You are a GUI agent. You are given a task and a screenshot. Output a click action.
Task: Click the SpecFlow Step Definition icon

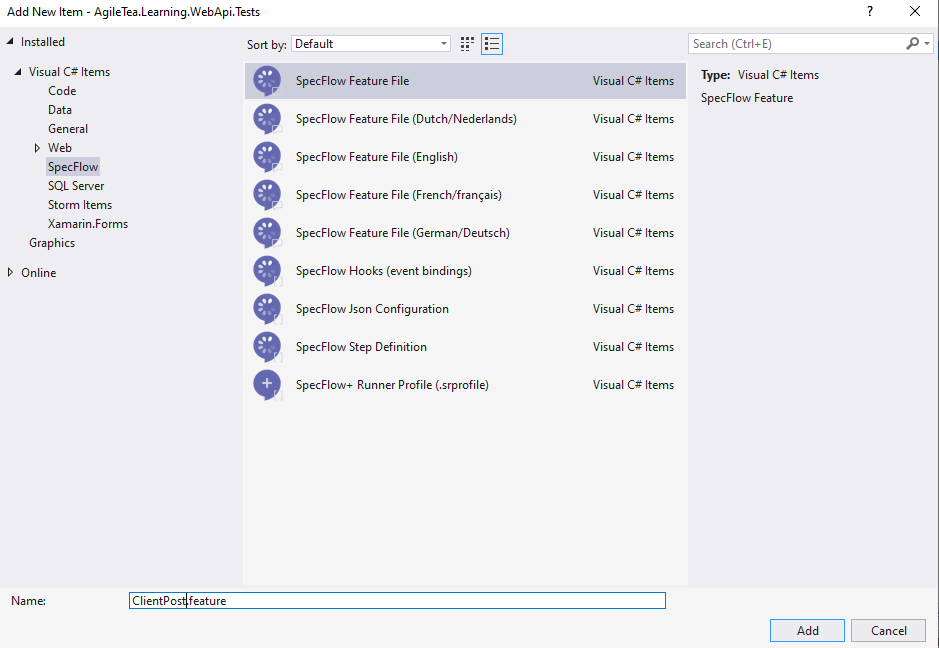(x=267, y=347)
